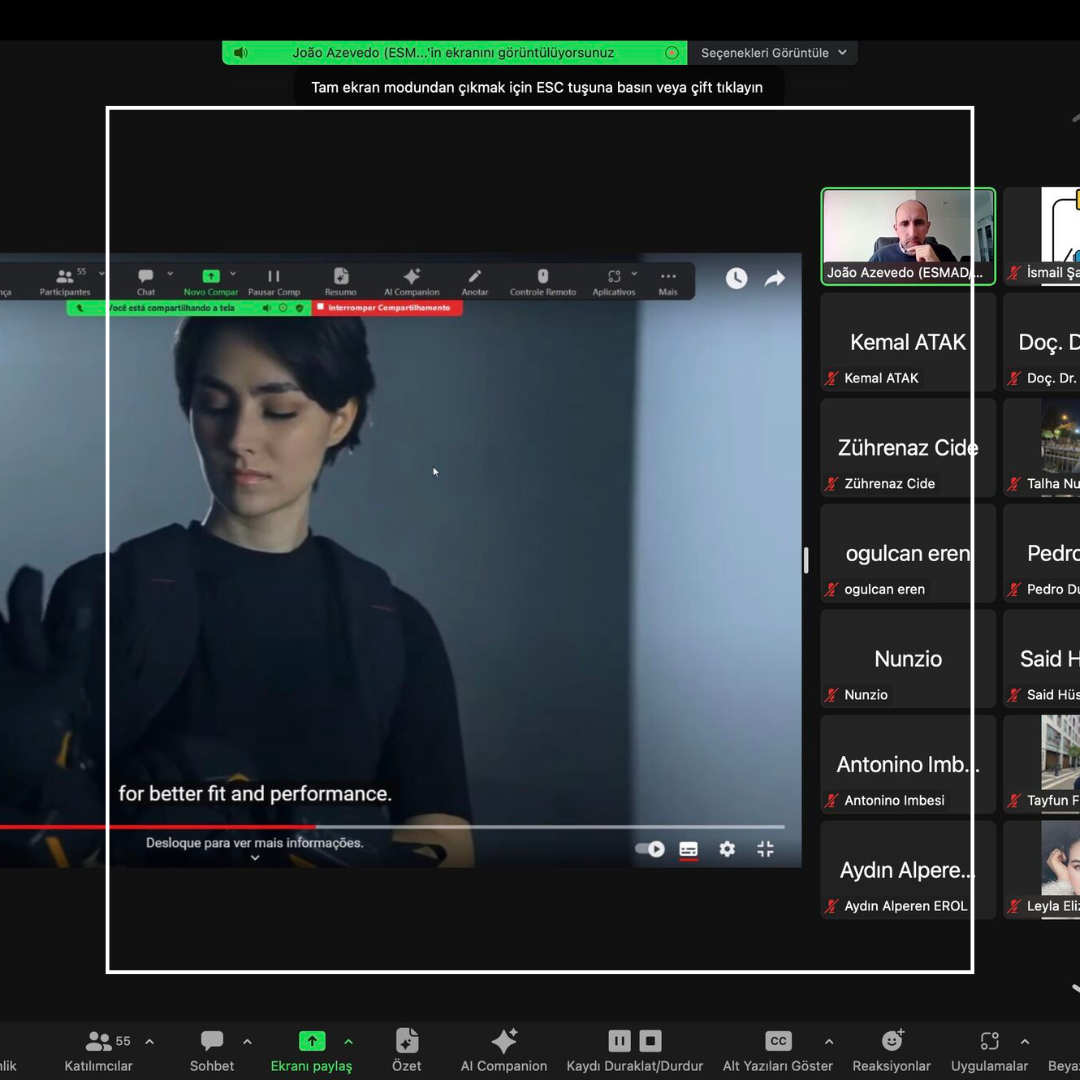Select the Anotar pencil tool

(475, 282)
